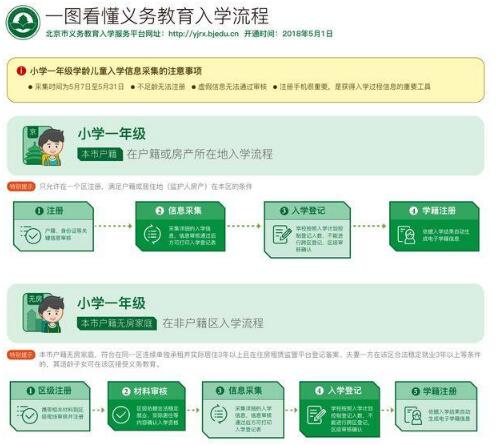Click checkmark icon in 区级注册 card

(28, 415)
